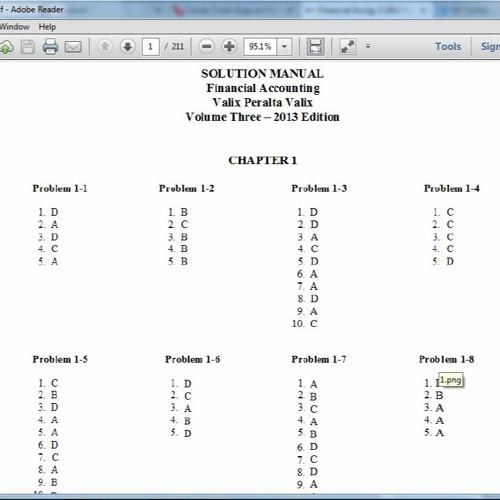Click answer 6. A under Problem 1-3
Image resolution: width=500 pixels, height=500 pixels.
[x=307, y=274]
